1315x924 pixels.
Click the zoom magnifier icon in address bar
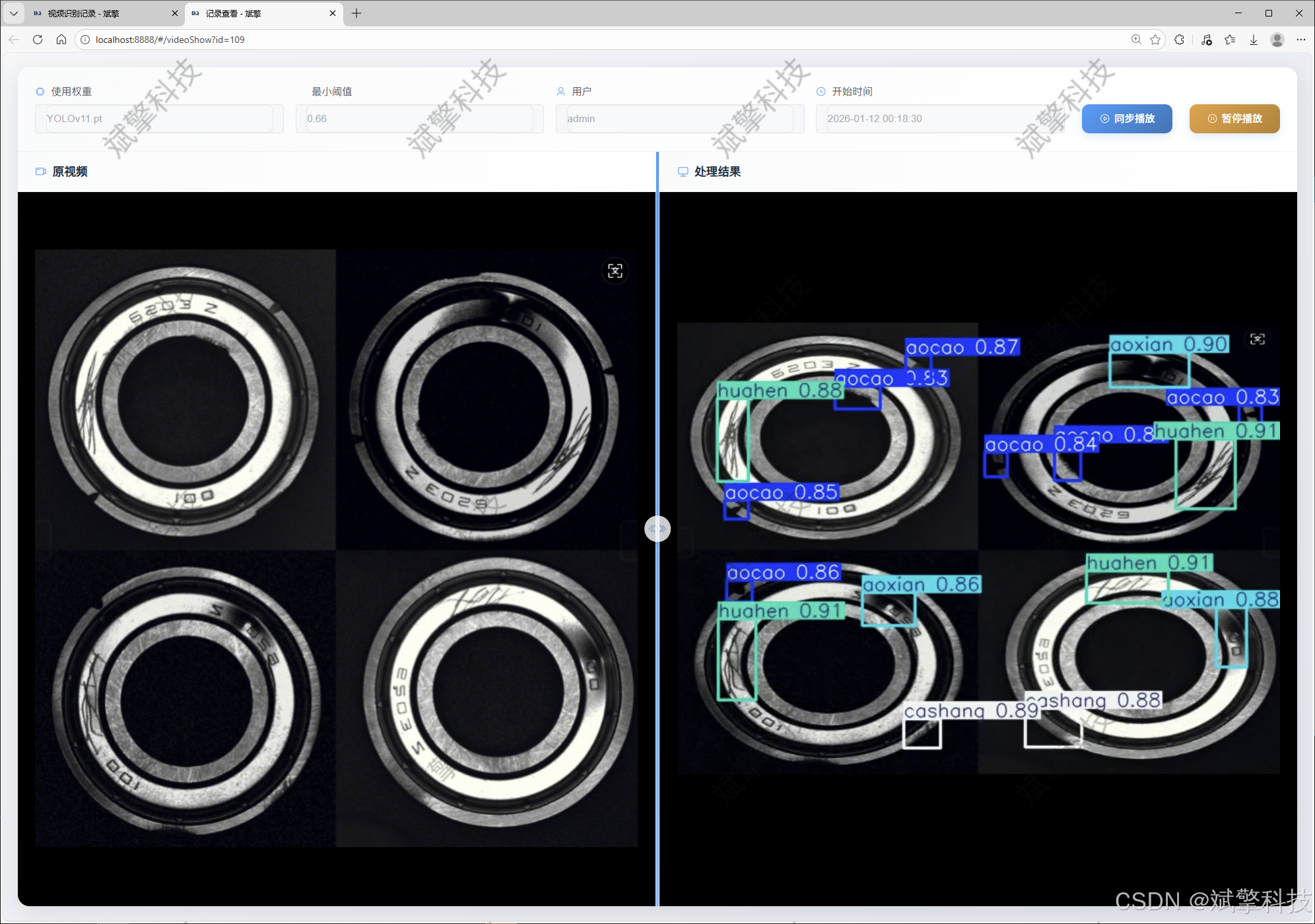coord(1136,40)
